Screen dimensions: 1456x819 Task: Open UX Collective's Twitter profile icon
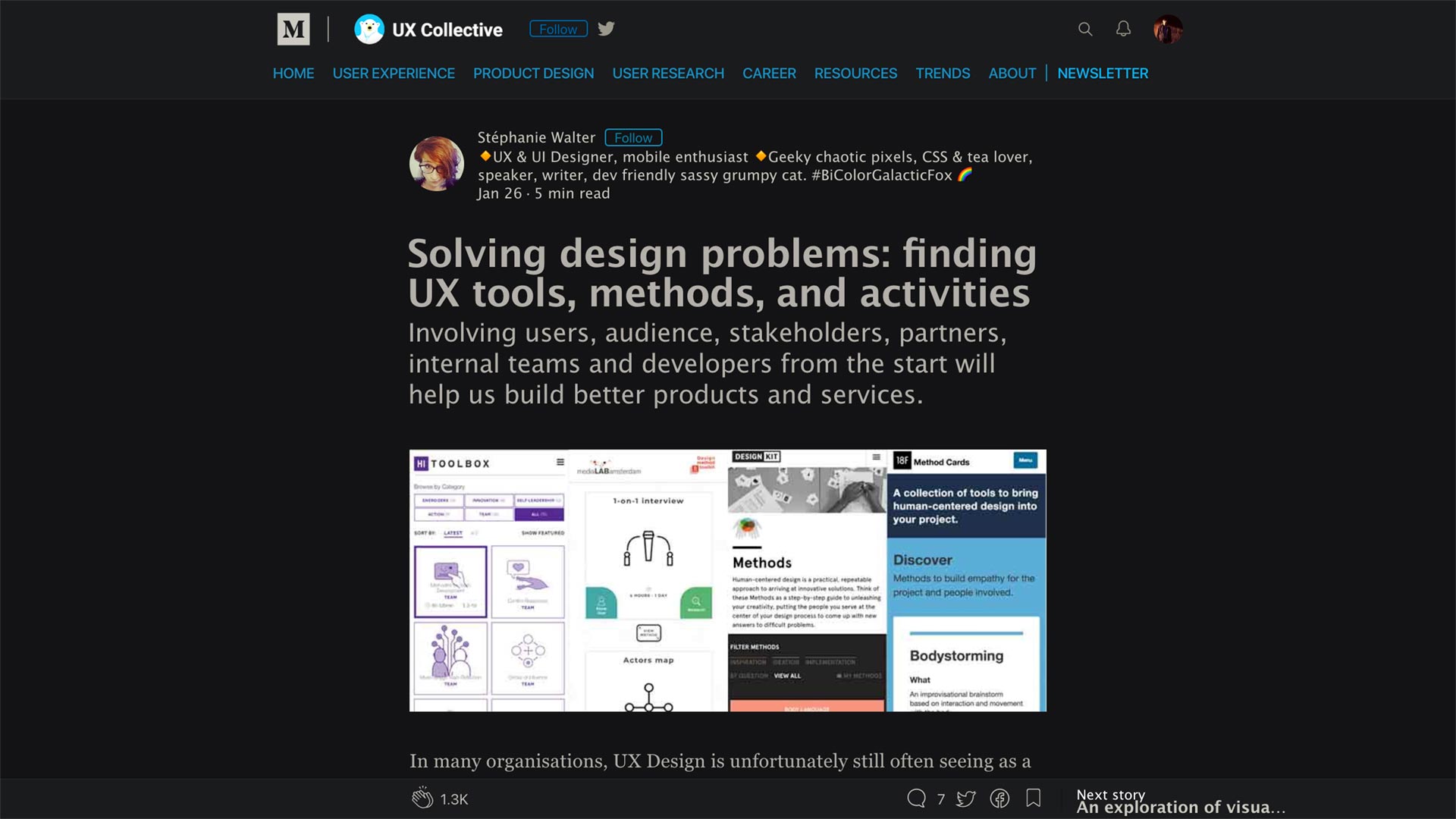coord(606,29)
